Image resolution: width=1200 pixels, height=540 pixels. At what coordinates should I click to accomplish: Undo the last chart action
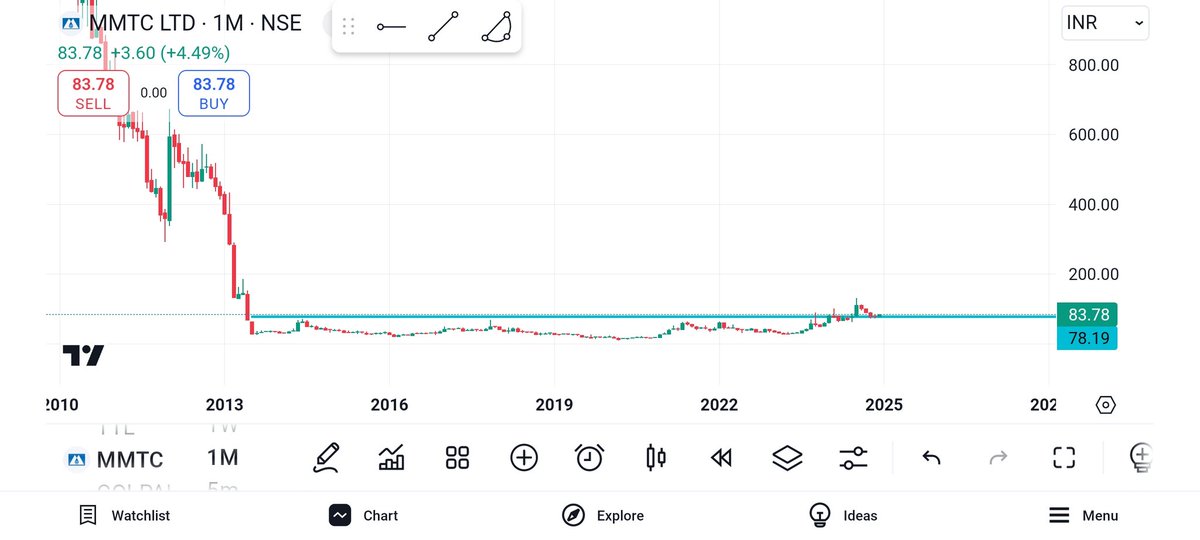[x=931, y=458]
